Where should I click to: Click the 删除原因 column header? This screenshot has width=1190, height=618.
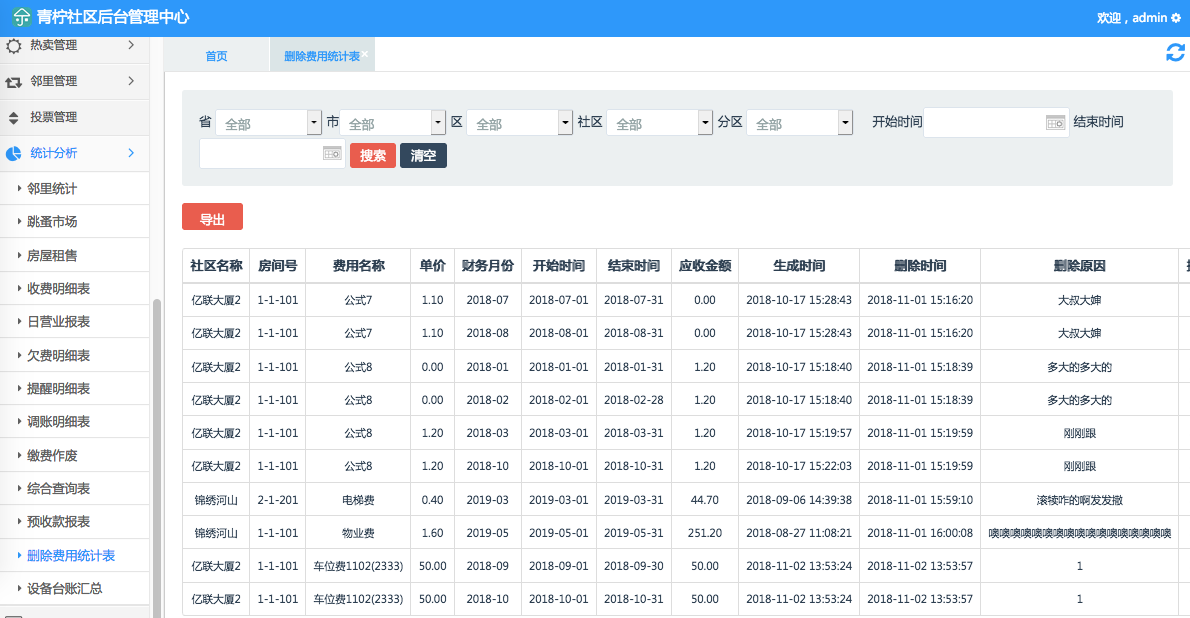pos(1079,266)
